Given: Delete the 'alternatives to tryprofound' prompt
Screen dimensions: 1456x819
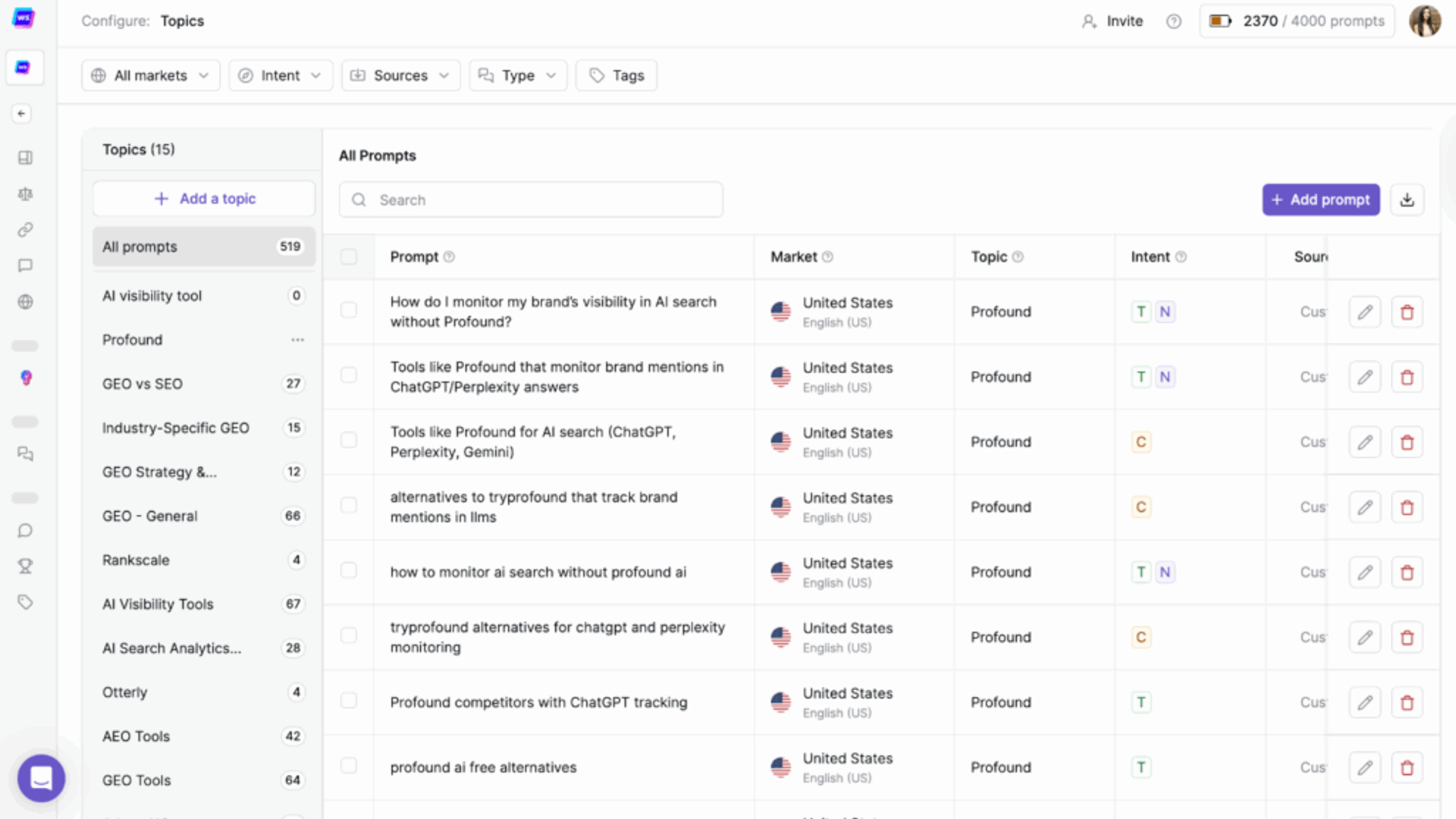Looking at the screenshot, I should (x=1407, y=507).
